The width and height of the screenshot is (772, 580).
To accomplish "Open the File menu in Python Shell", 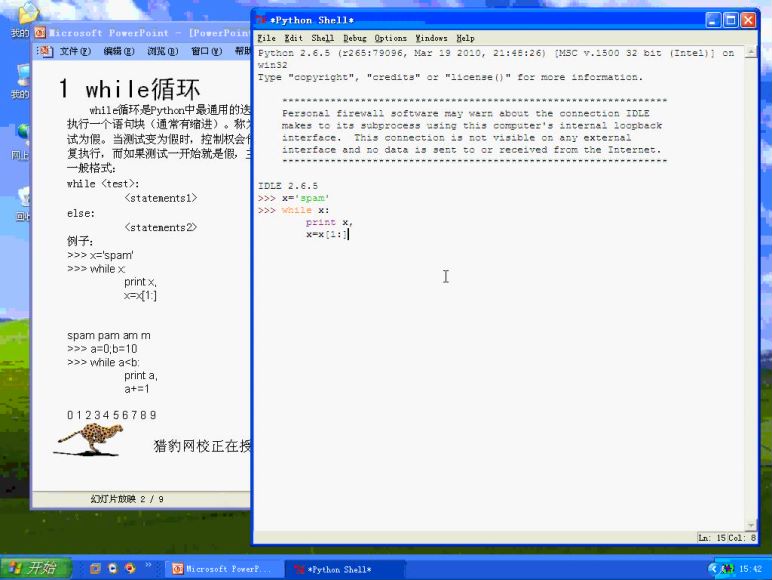I will coord(266,38).
